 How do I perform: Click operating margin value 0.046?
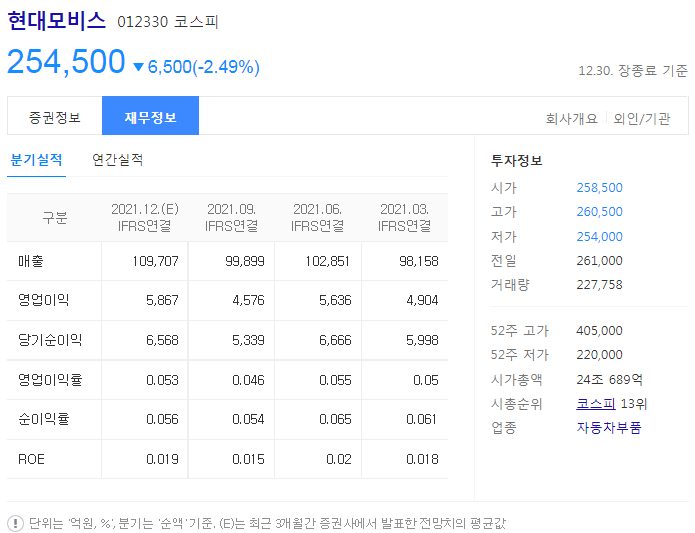point(248,380)
